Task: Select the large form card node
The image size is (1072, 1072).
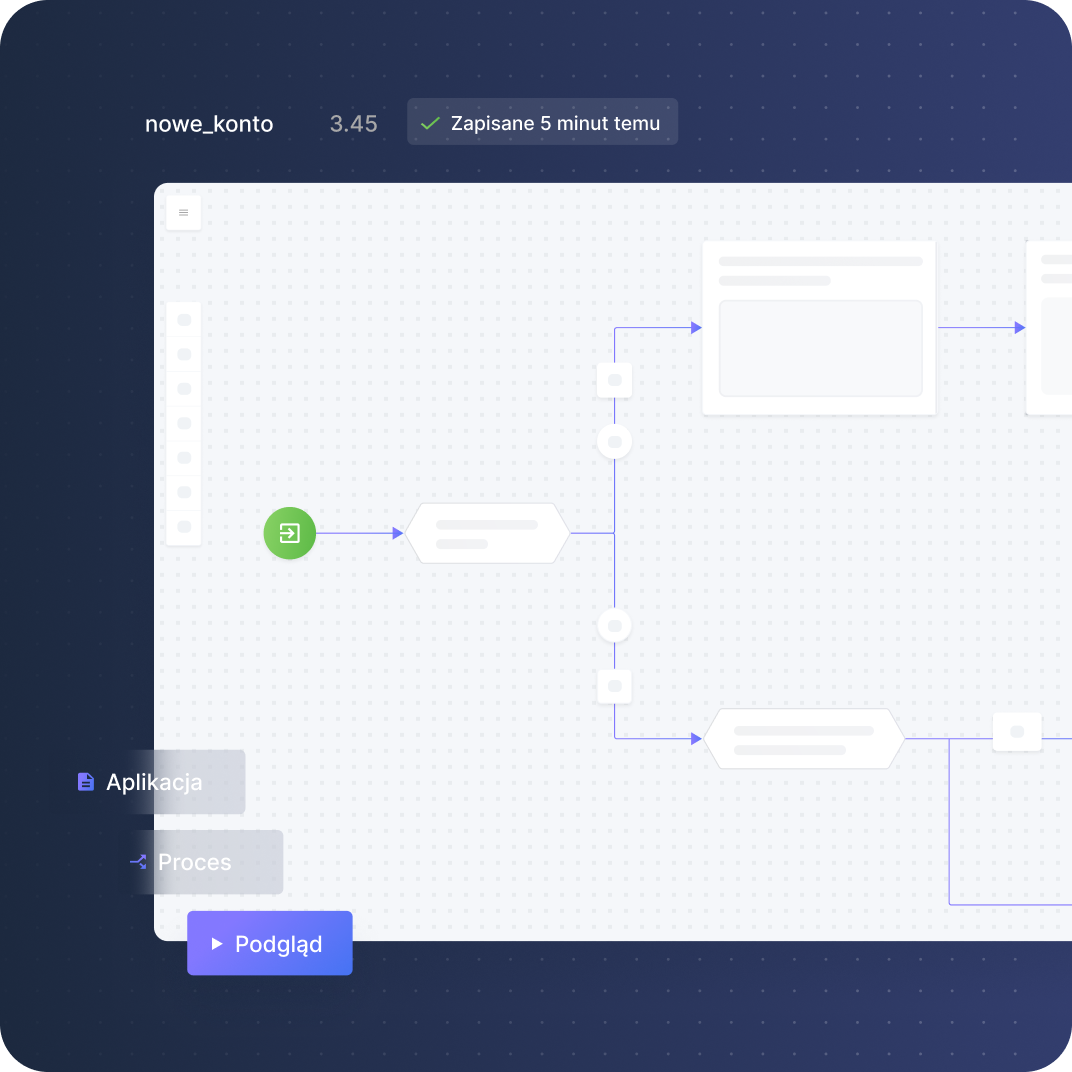Action: pos(819,327)
